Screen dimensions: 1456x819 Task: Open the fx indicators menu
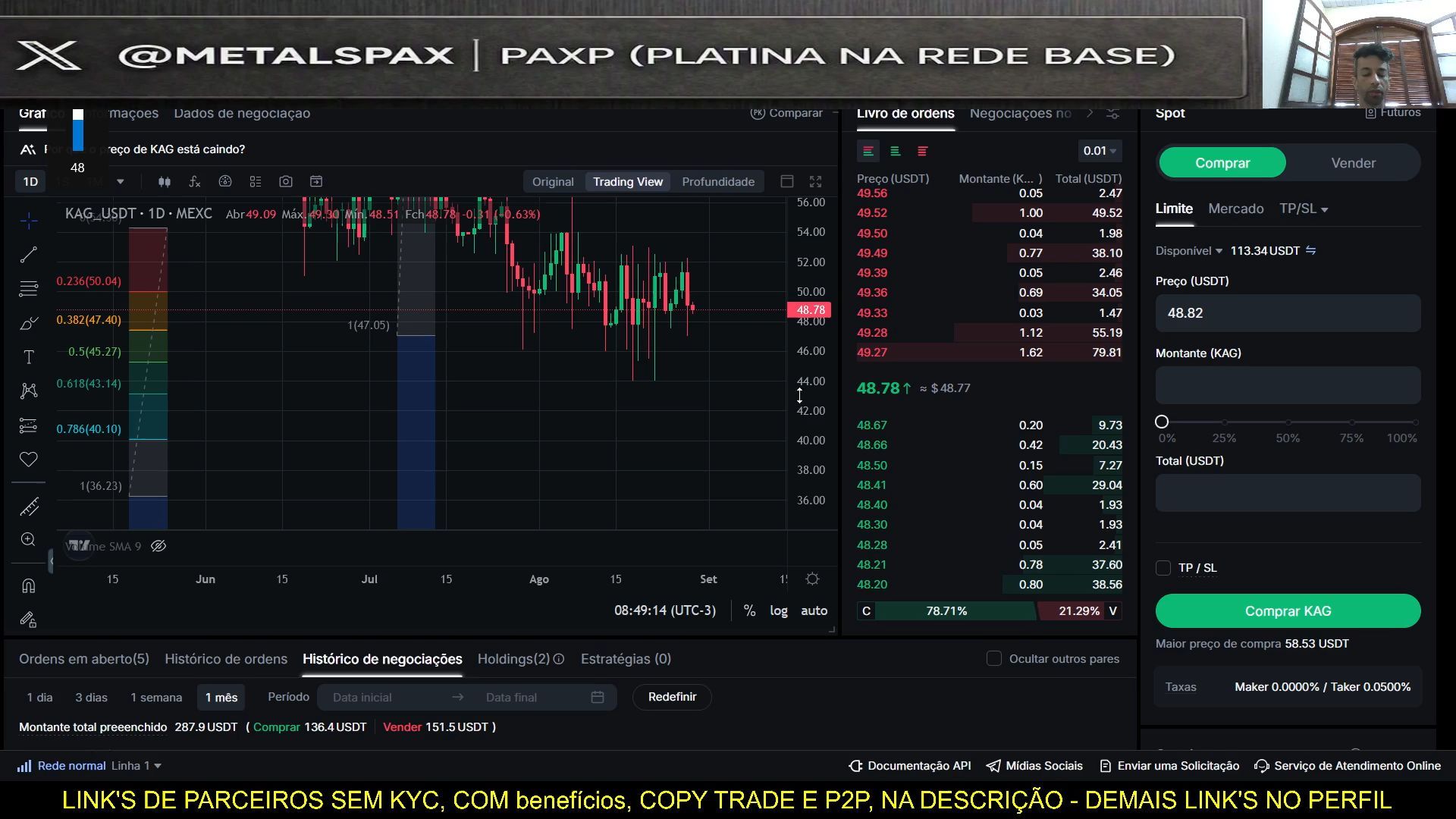tap(195, 182)
